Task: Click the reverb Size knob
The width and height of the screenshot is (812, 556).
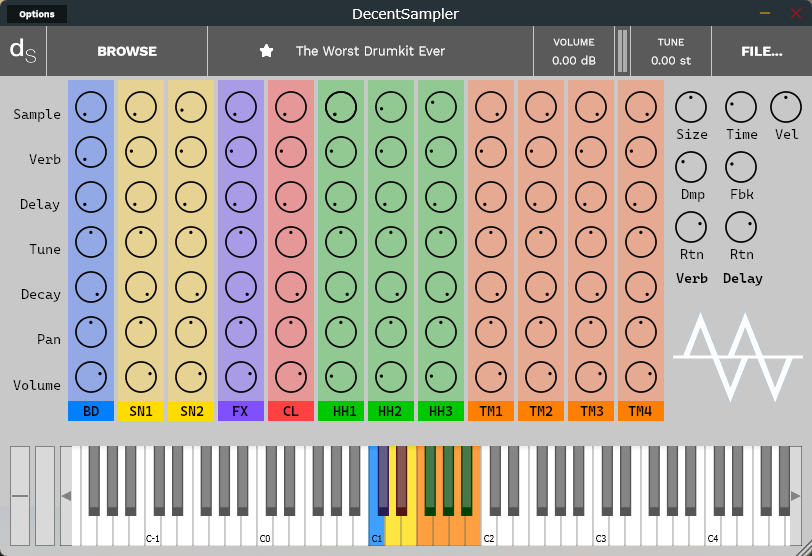Action: tap(691, 107)
